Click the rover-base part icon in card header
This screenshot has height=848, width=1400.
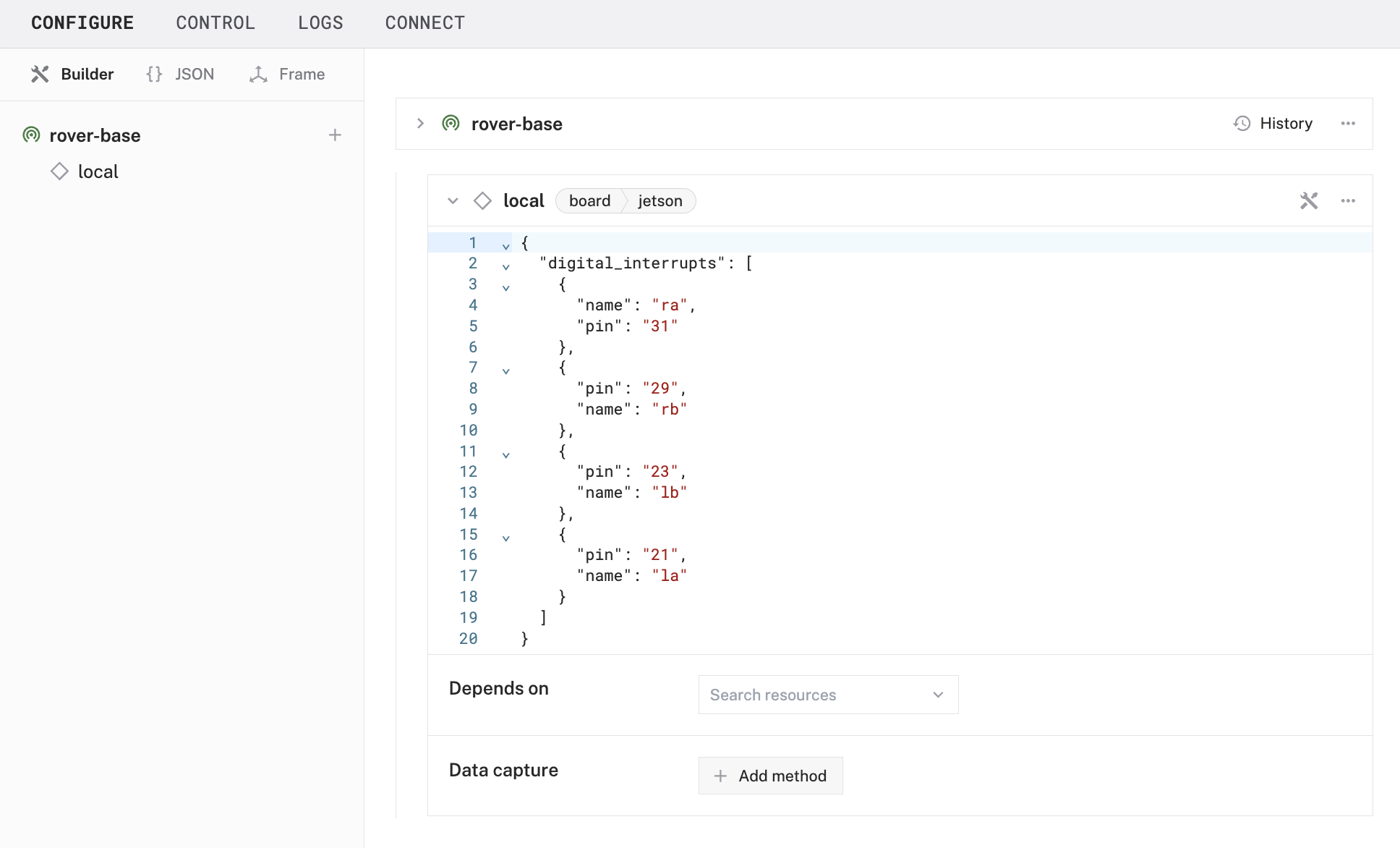pos(451,124)
